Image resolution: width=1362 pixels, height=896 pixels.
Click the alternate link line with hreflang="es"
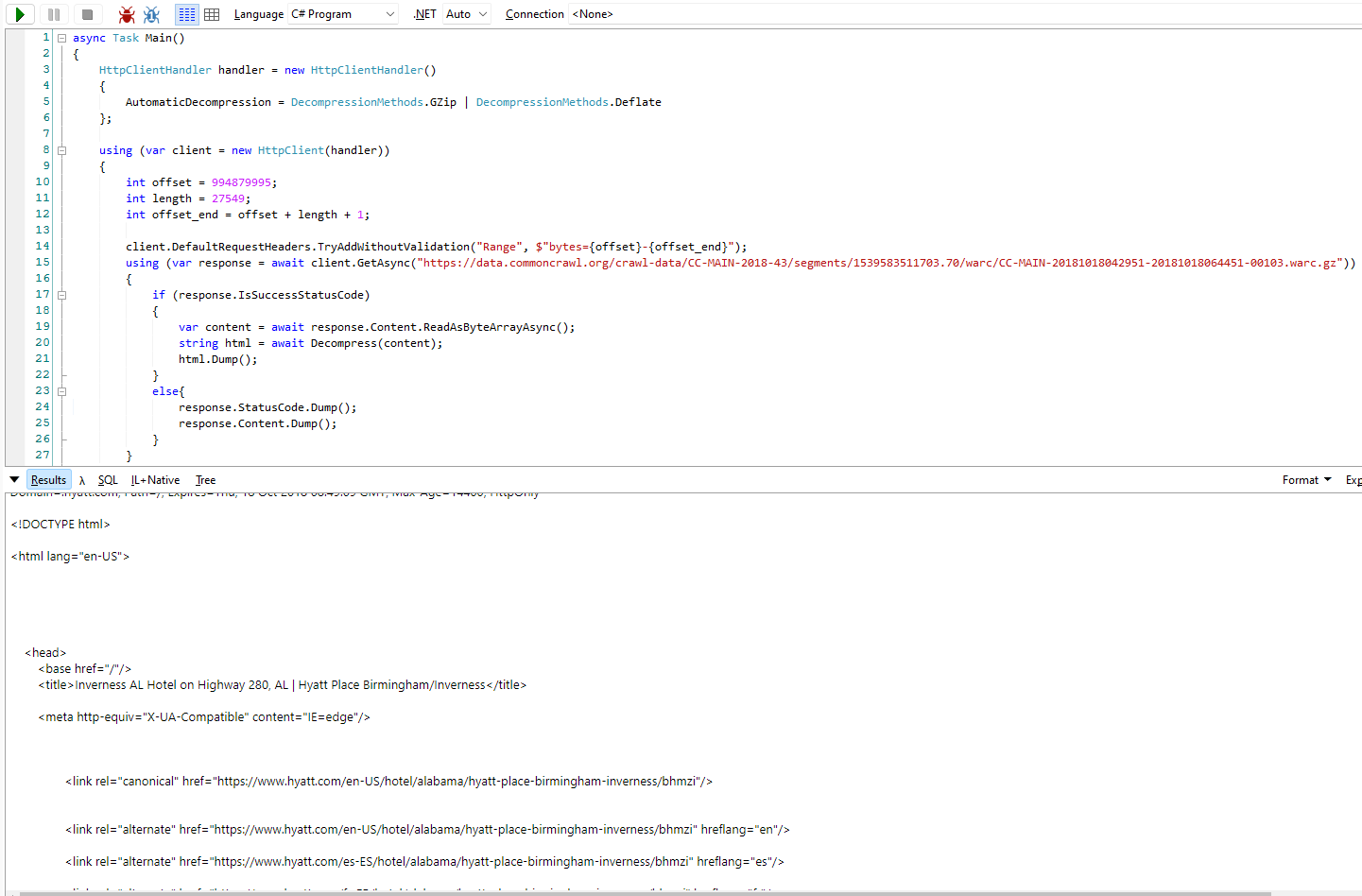424,861
